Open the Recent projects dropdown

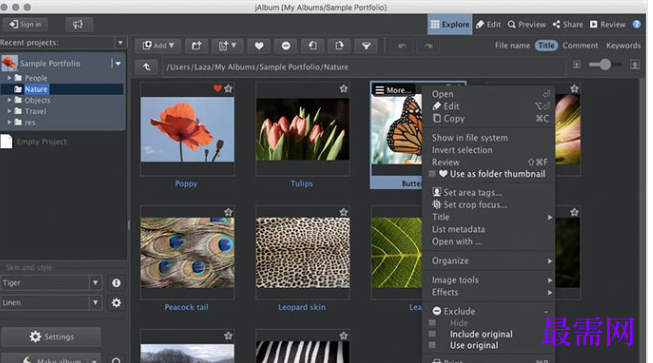tap(120, 42)
